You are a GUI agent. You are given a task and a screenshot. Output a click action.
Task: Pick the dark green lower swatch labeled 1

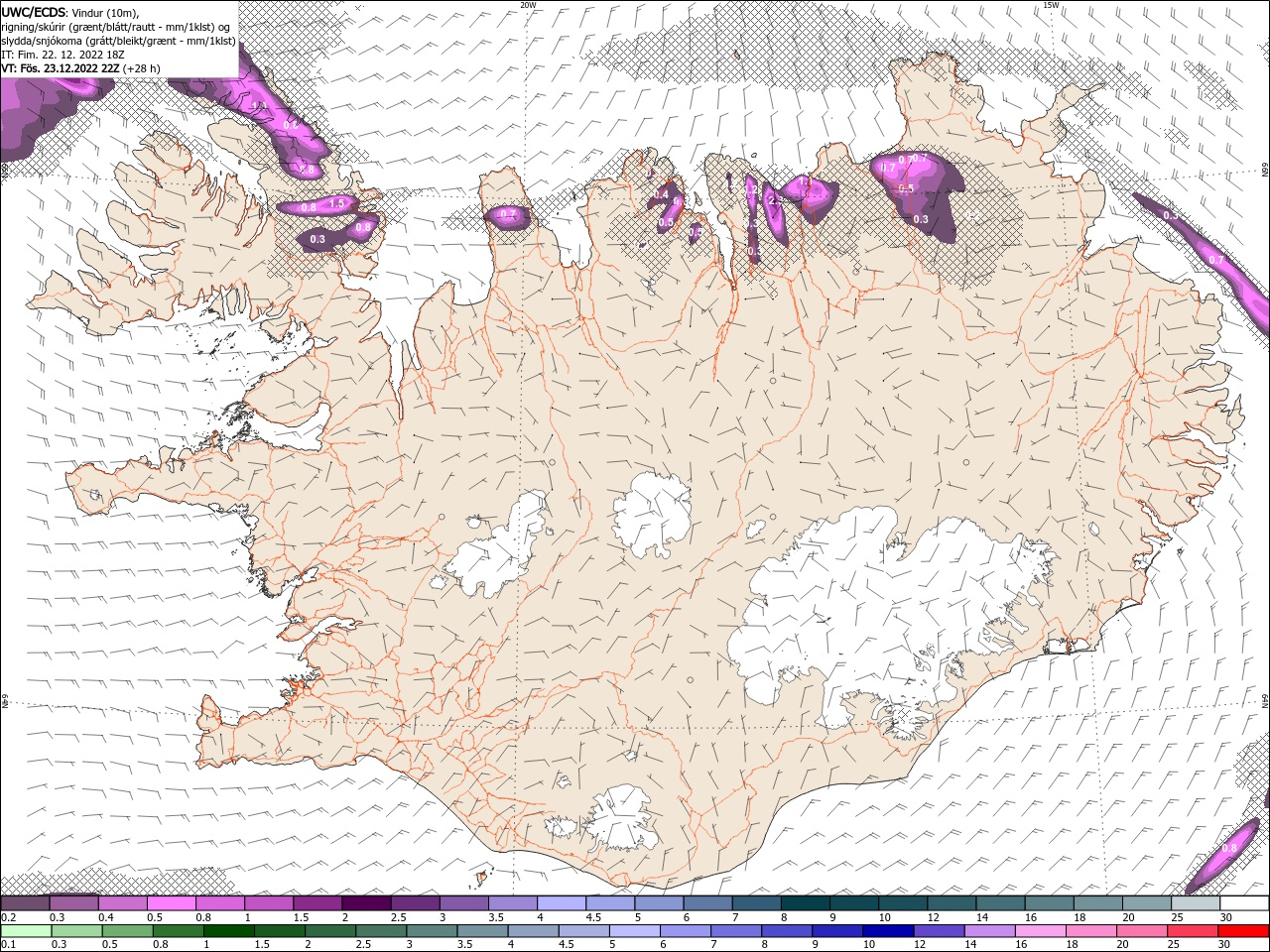pyautogui.click(x=229, y=931)
